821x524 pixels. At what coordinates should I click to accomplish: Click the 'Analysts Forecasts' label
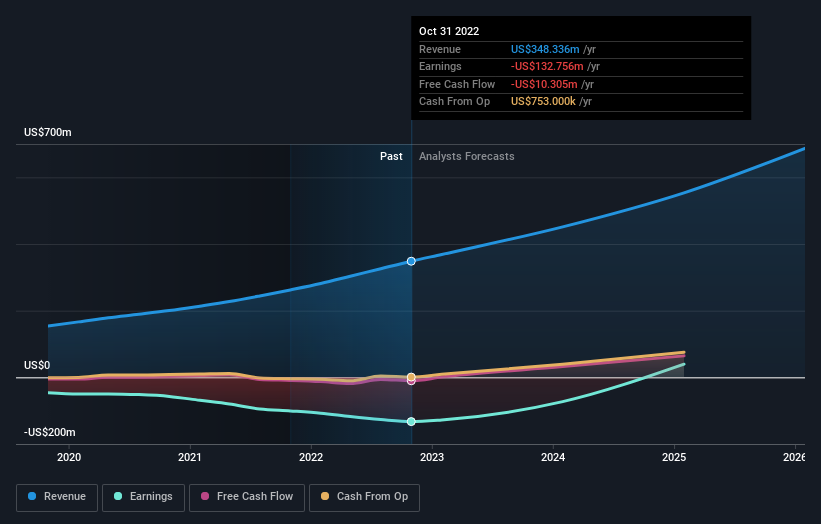coord(467,156)
